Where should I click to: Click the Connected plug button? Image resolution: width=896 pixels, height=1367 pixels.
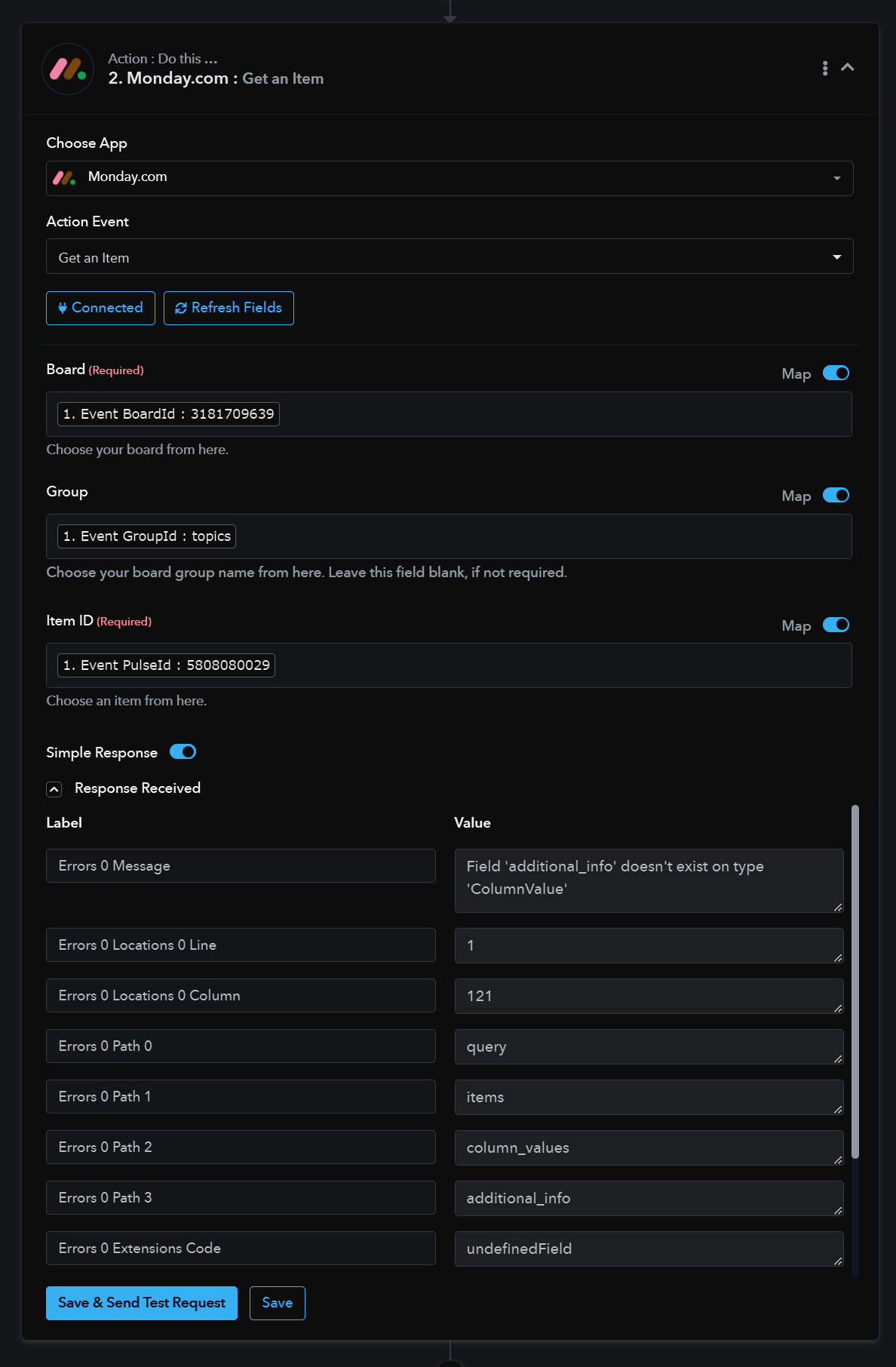[x=100, y=308]
